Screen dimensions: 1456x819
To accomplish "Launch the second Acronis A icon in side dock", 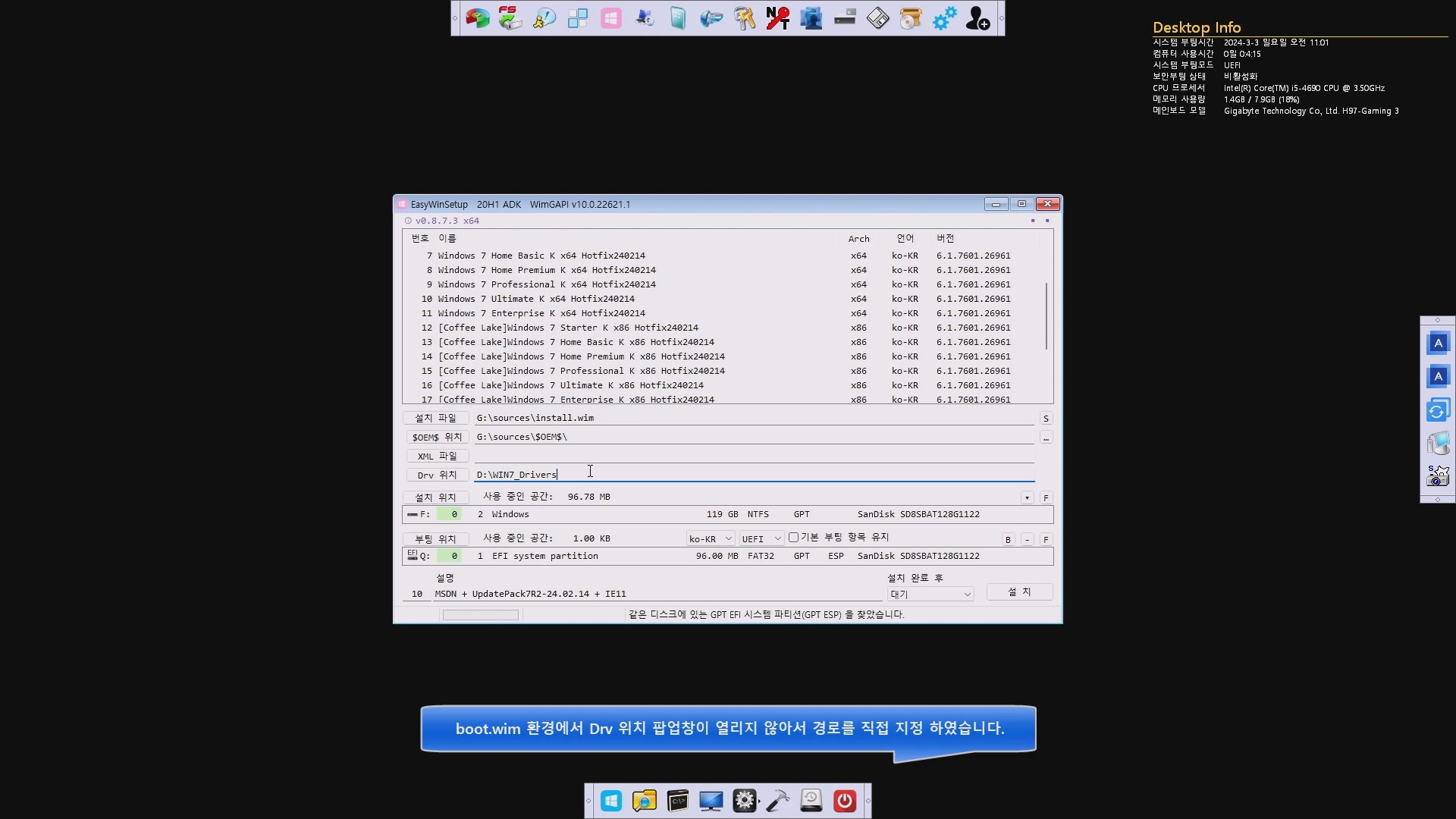I will 1438,376.
